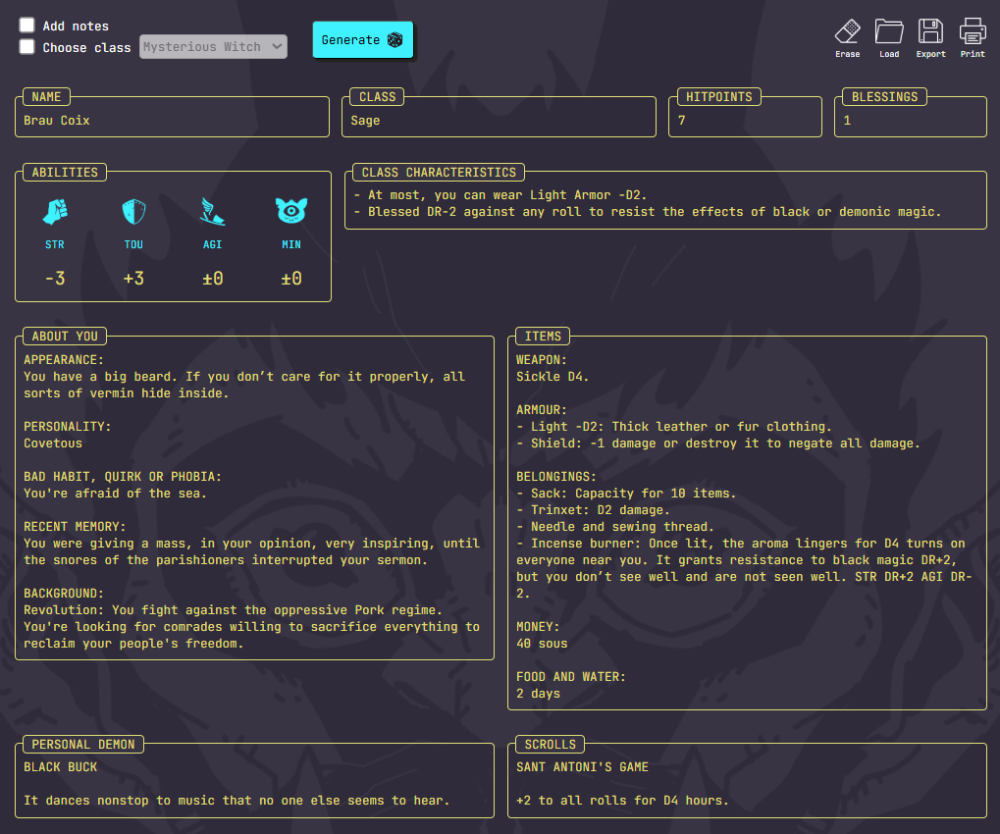Click the Class field showing Sage
Image resolution: width=1000 pixels, height=834 pixels.
tap(500, 121)
